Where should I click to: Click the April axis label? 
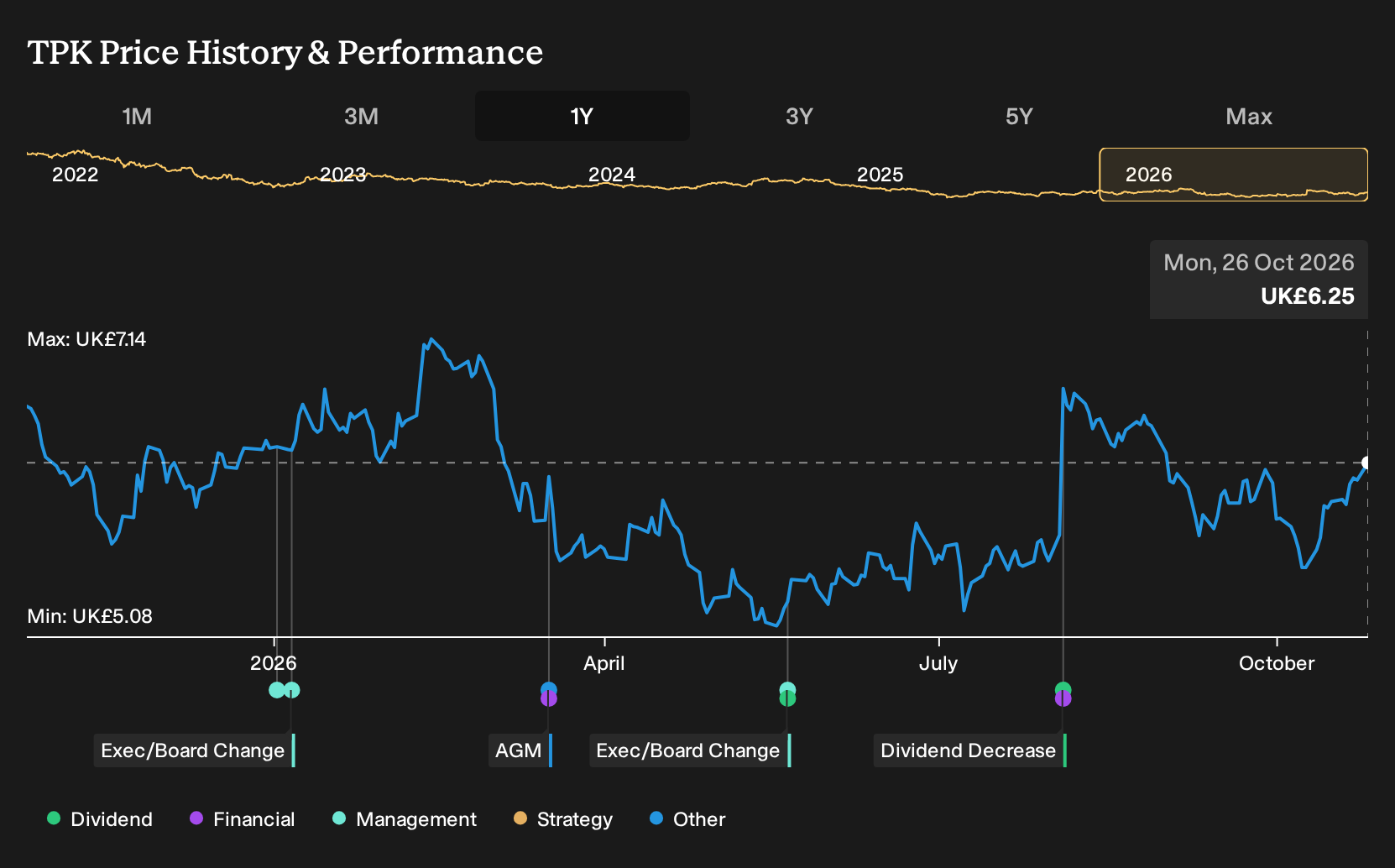[x=604, y=663]
